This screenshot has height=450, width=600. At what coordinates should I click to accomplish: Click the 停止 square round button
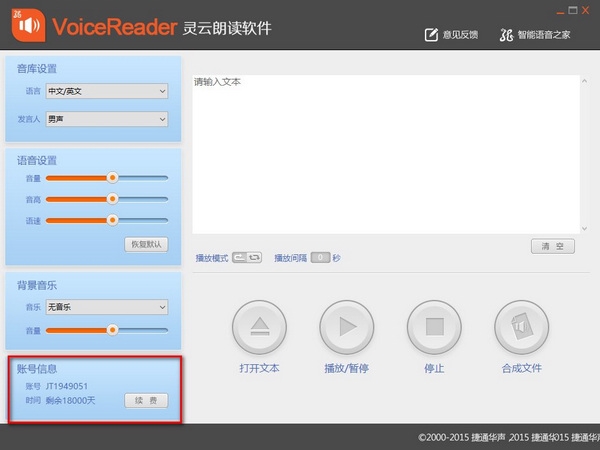434,327
